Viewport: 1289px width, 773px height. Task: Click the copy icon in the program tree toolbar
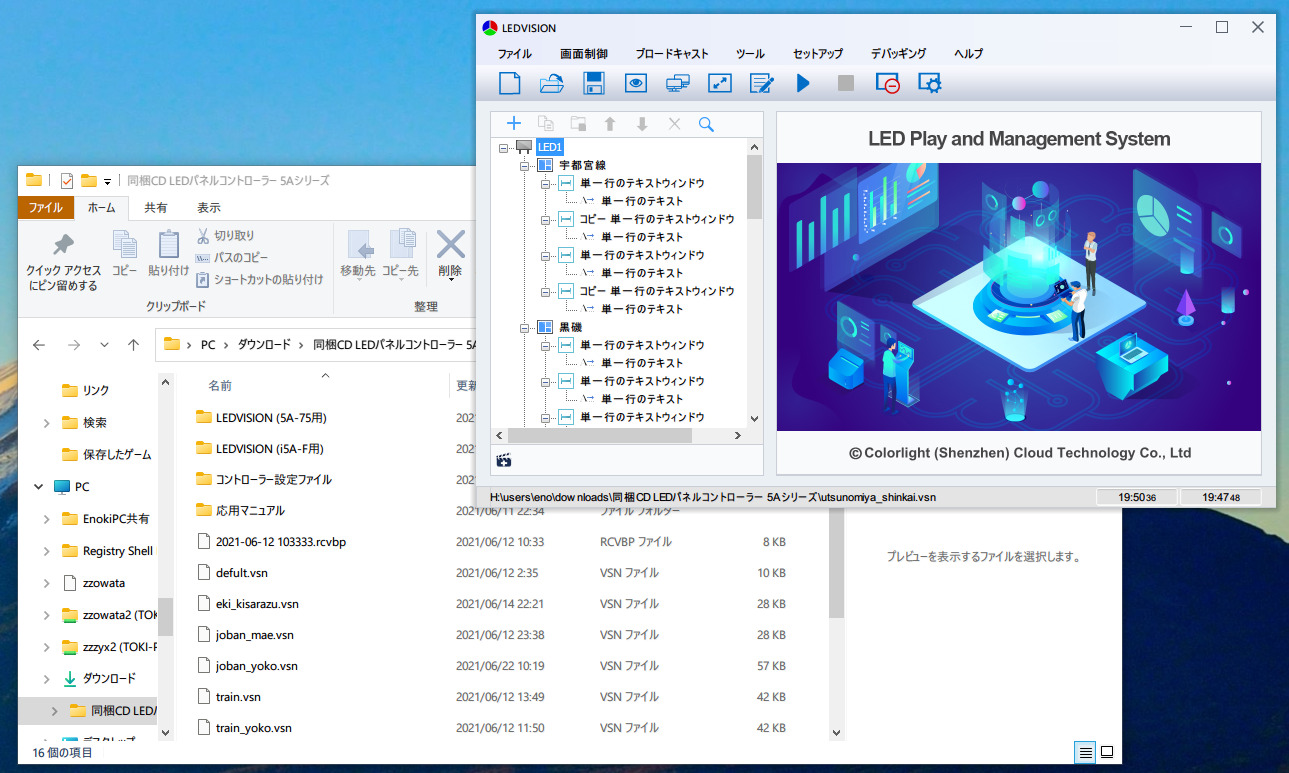tap(546, 123)
